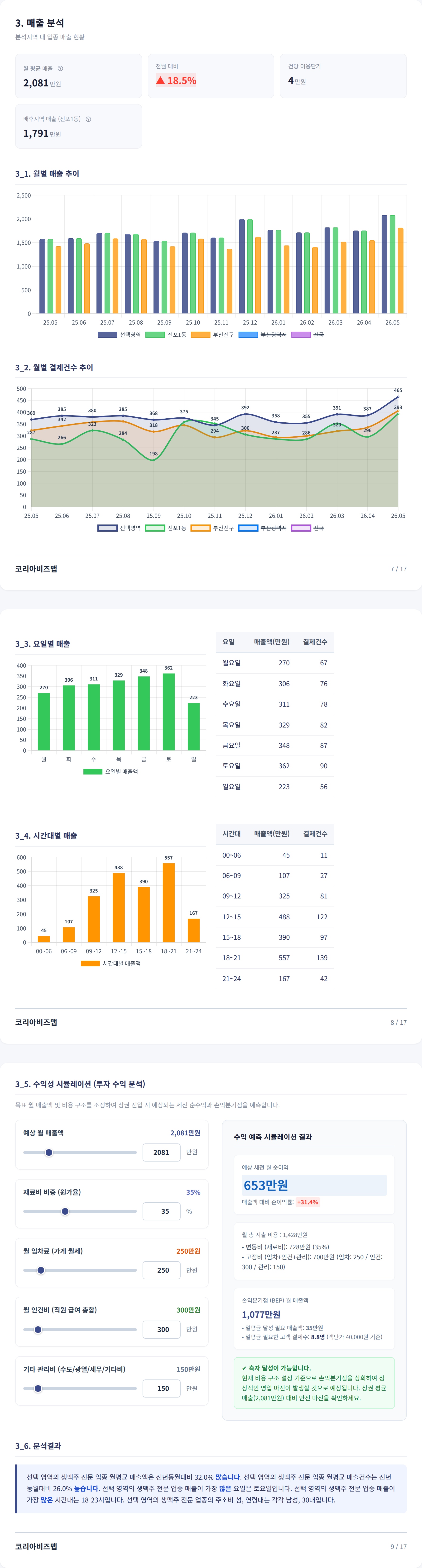This screenshot has width=422, height=1568.
Task: Select the 일요일 row label in weekday table
Action: tap(231, 786)
